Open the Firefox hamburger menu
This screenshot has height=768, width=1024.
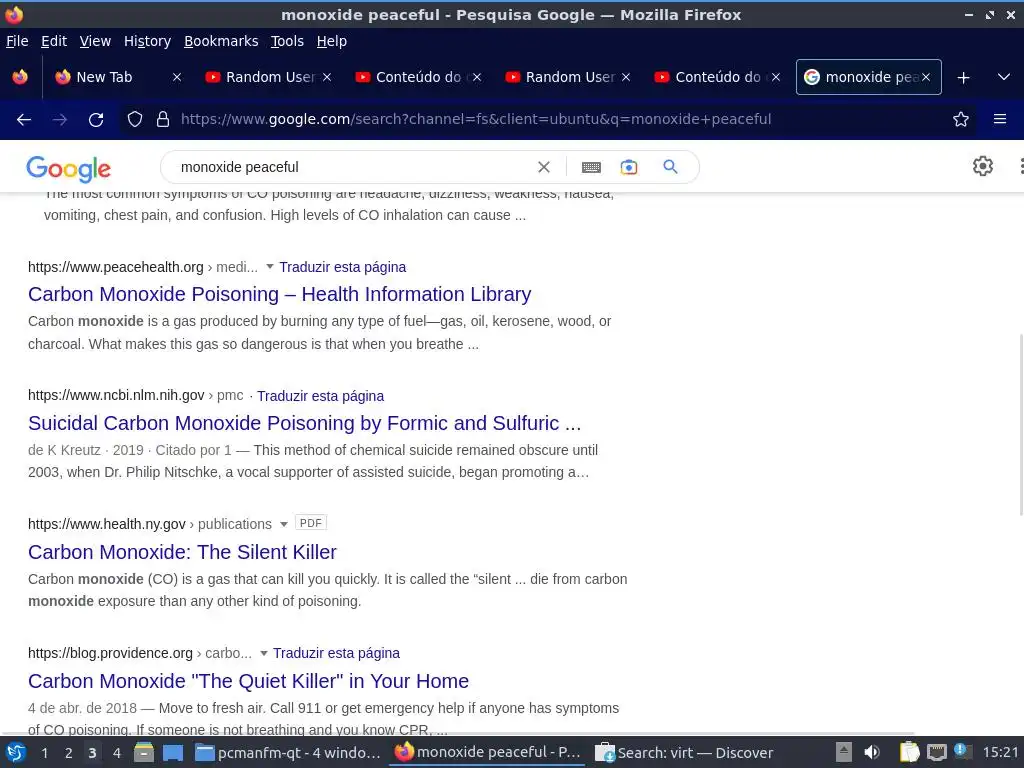point(1000,119)
